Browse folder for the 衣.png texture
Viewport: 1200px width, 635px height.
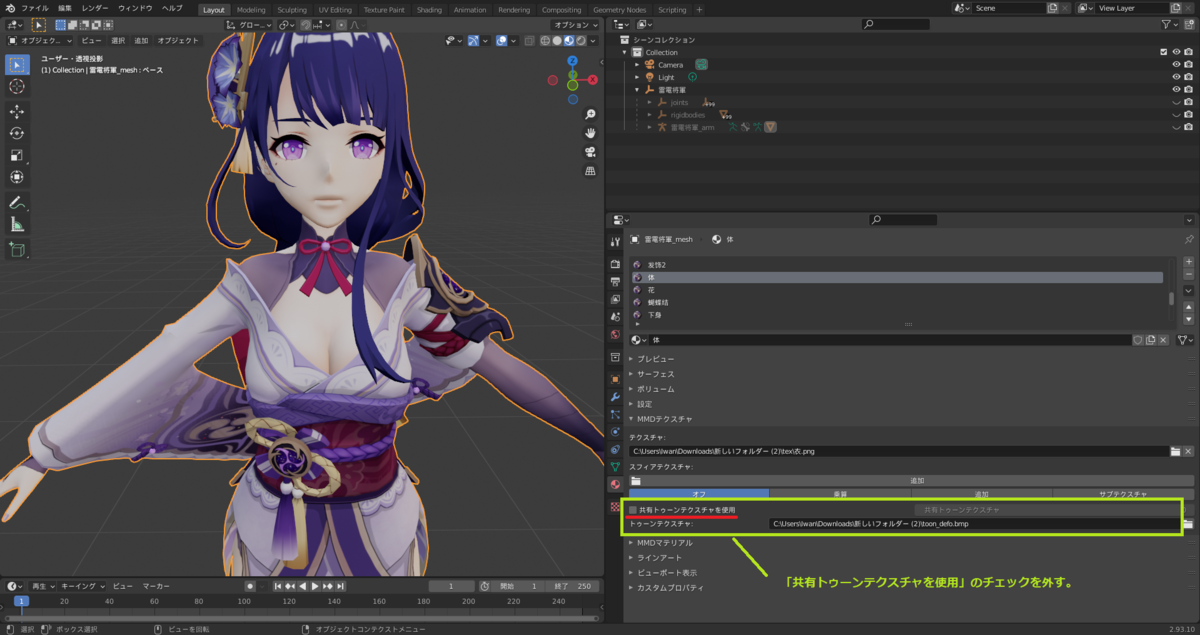[x=1175, y=452]
